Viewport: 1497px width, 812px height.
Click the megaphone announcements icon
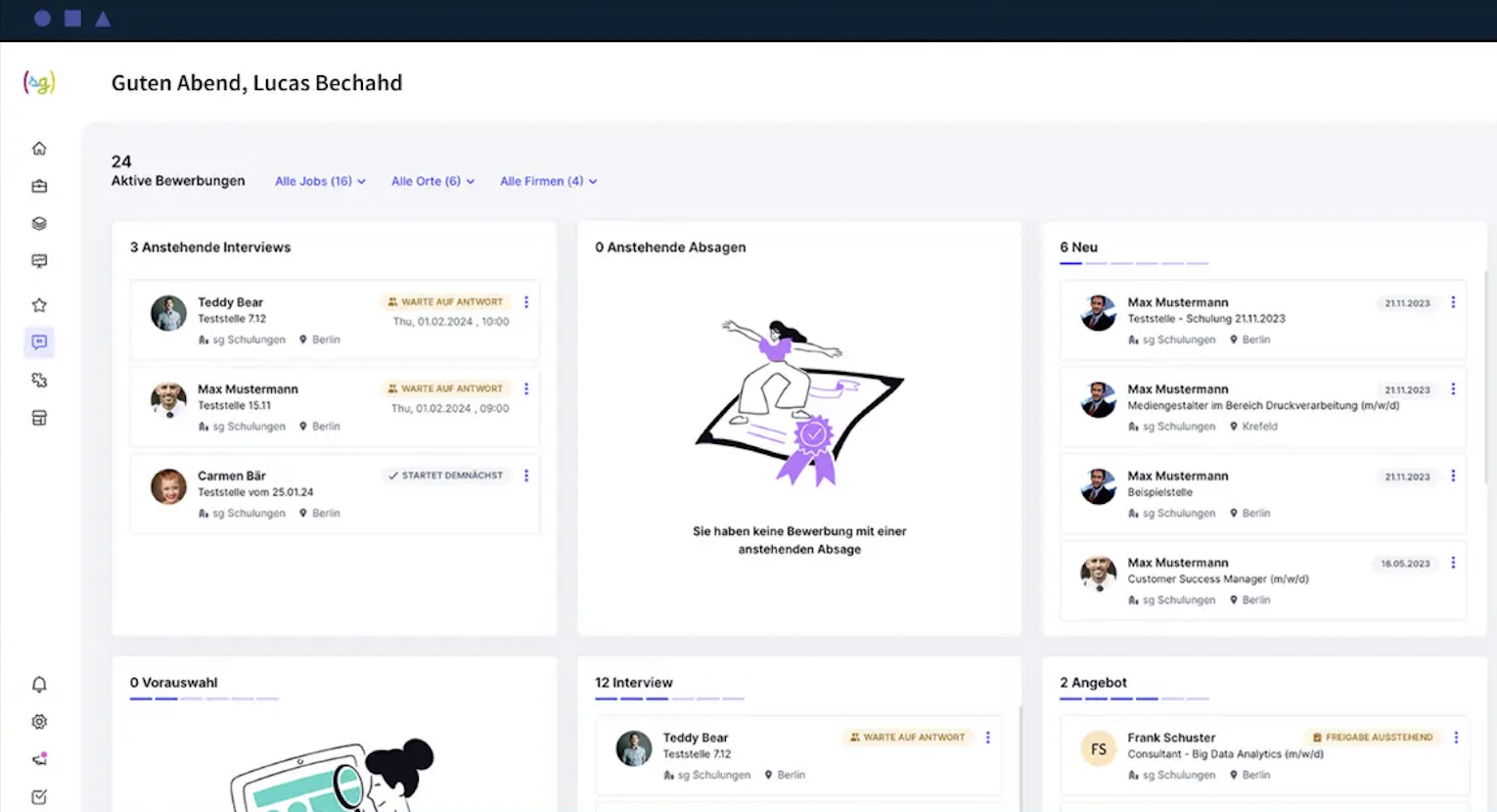click(39, 759)
